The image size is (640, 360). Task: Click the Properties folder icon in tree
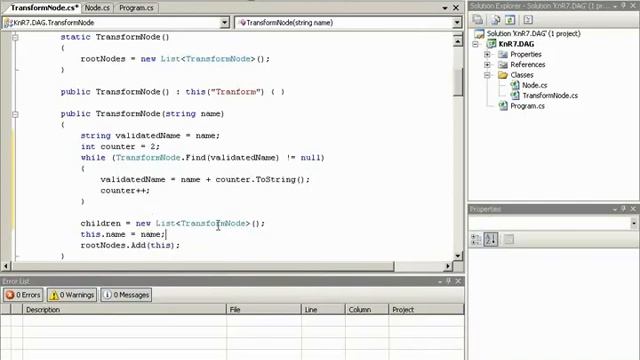[x=503, y=54]
